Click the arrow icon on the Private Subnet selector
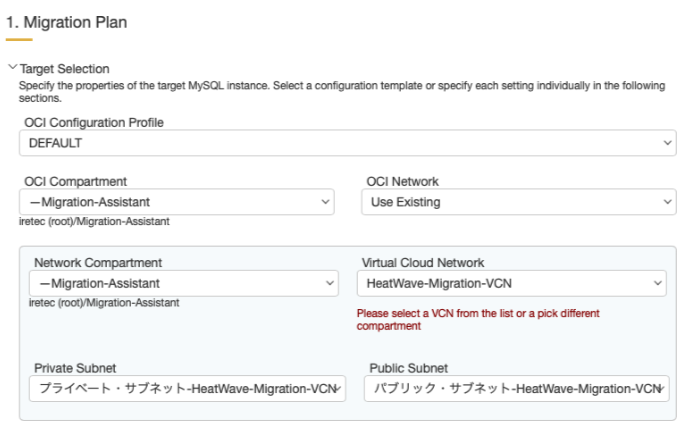 [340, 388]
